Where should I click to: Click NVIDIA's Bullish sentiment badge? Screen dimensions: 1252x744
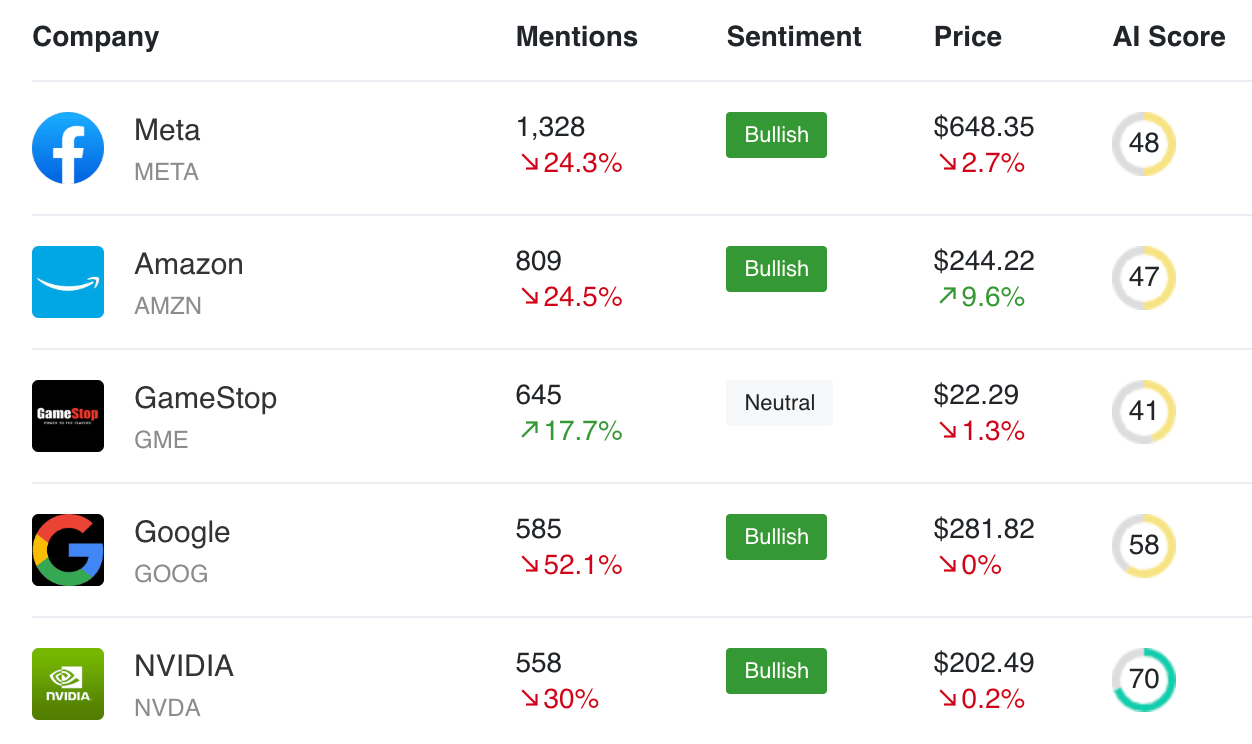point(776,671)
